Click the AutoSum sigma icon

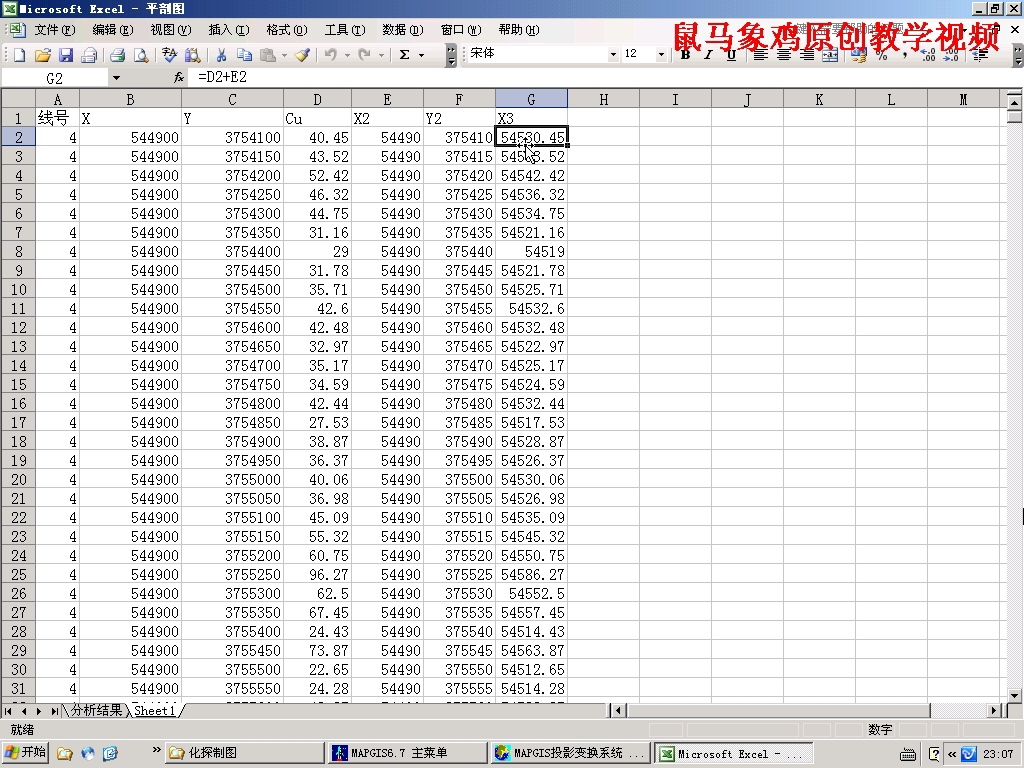tap(405, 56)
